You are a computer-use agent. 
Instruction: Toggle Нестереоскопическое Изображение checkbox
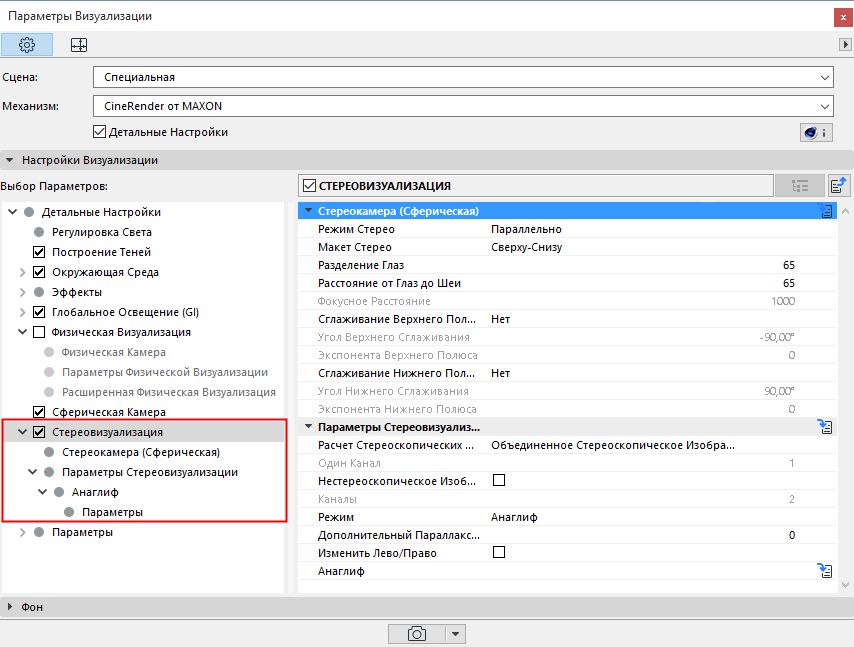click(498, 480)
